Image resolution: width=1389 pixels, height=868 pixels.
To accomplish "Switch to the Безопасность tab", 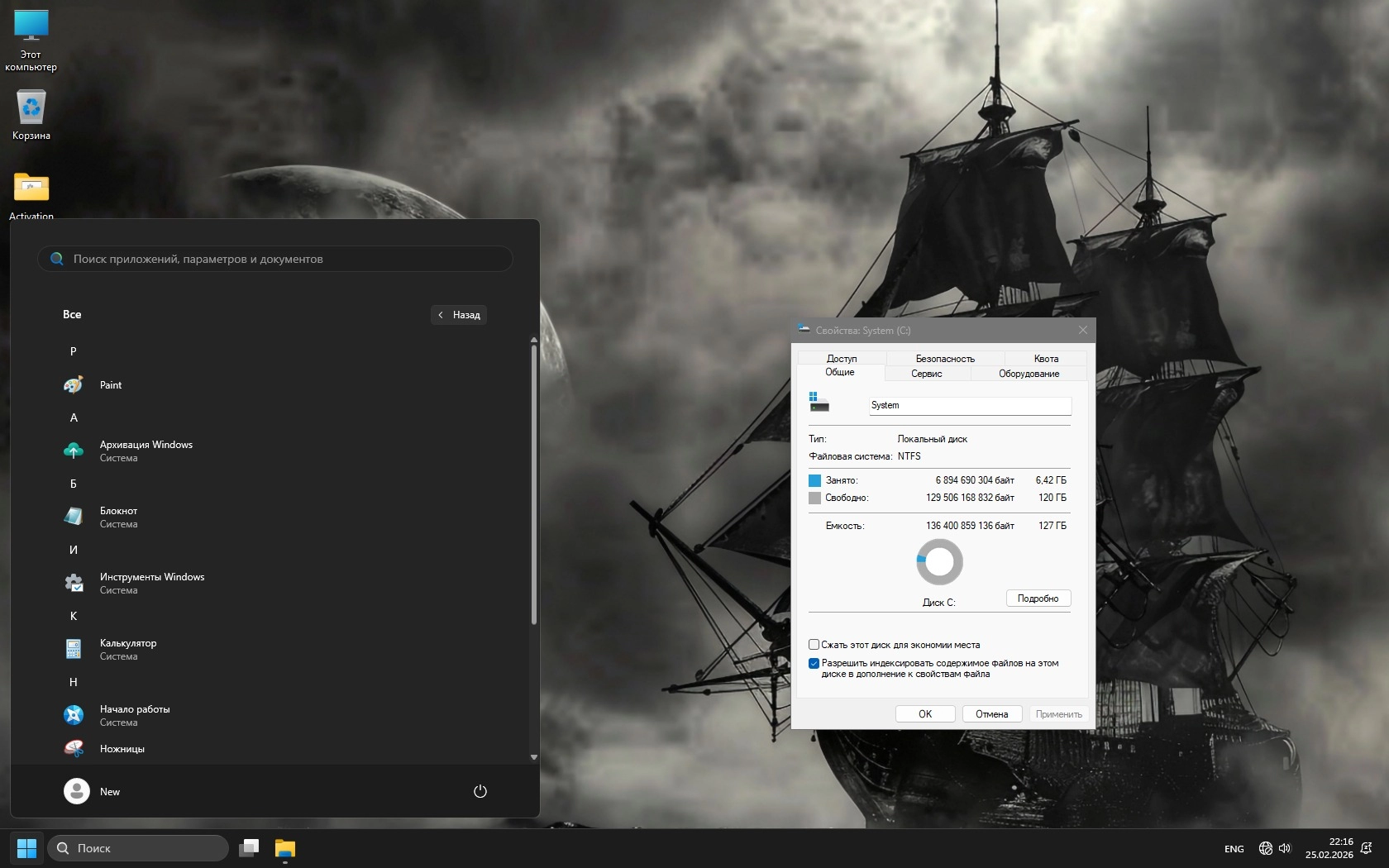I will point(945,359).
